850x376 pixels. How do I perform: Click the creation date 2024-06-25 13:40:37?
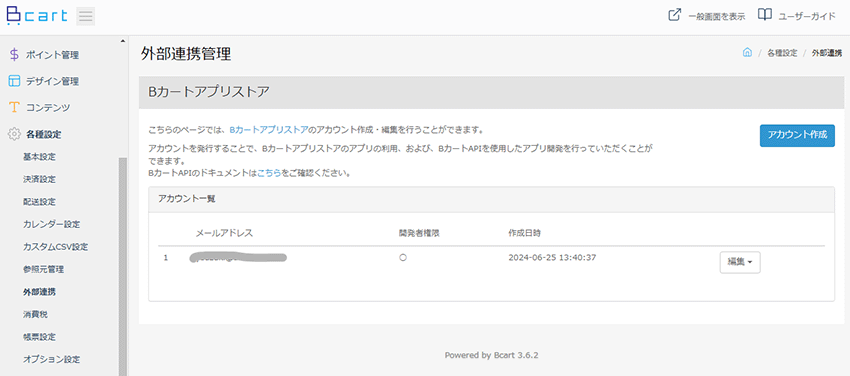(x=552, y=258)
